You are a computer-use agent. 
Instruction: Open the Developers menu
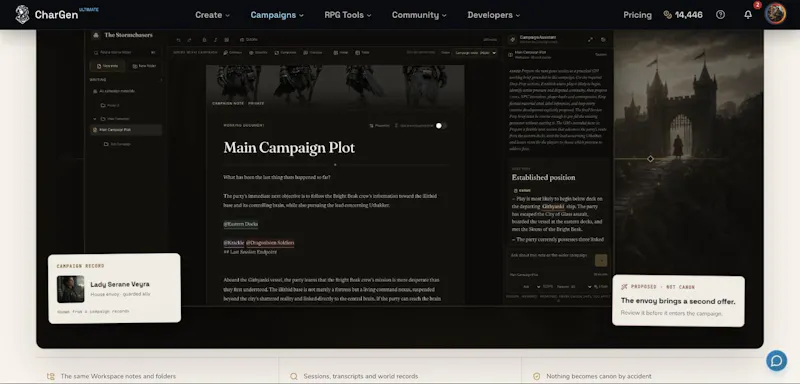click(x=494, y=15)
